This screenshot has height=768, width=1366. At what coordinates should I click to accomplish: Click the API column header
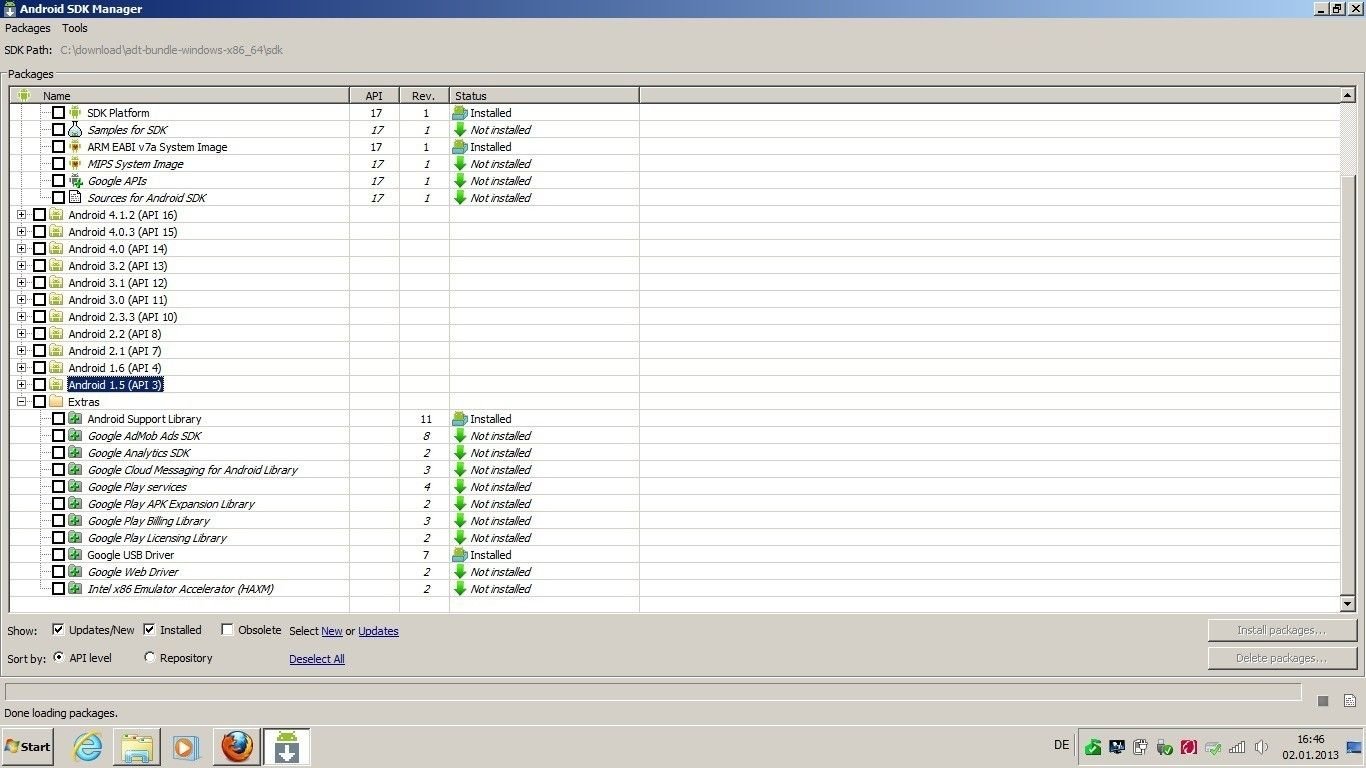tap(374, 96)
